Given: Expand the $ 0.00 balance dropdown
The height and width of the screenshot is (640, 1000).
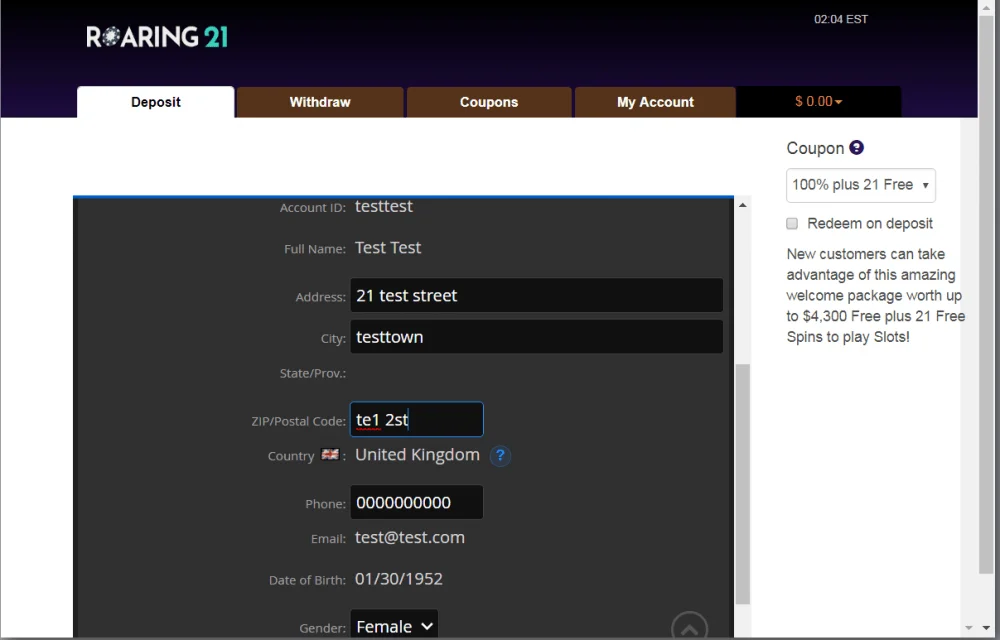Looking at the screenshot, I should (x=818, y=102).
